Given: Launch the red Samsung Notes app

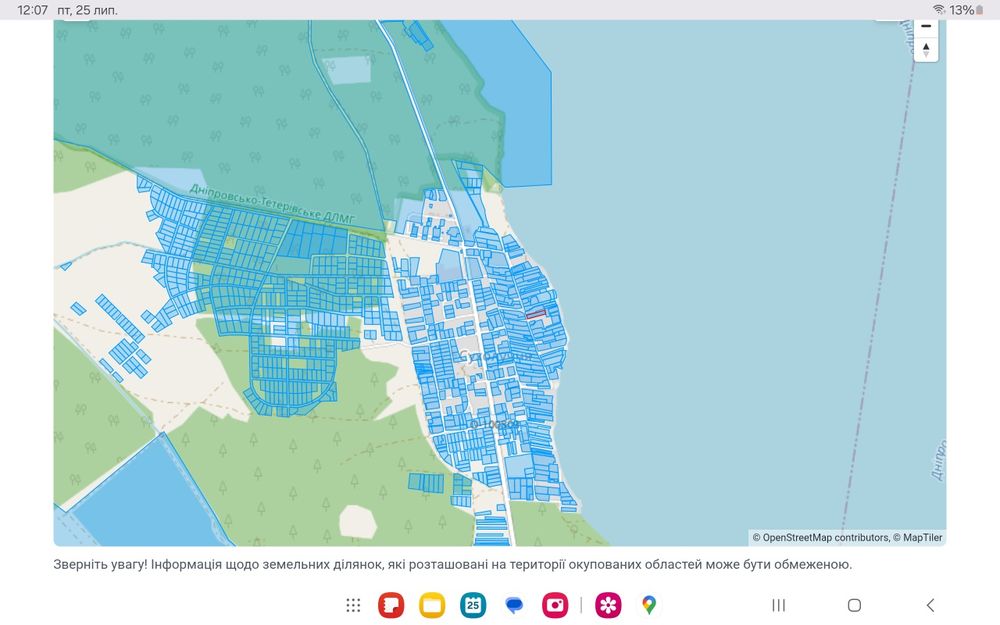Looking at the screenshot, I should coord(391,605).
